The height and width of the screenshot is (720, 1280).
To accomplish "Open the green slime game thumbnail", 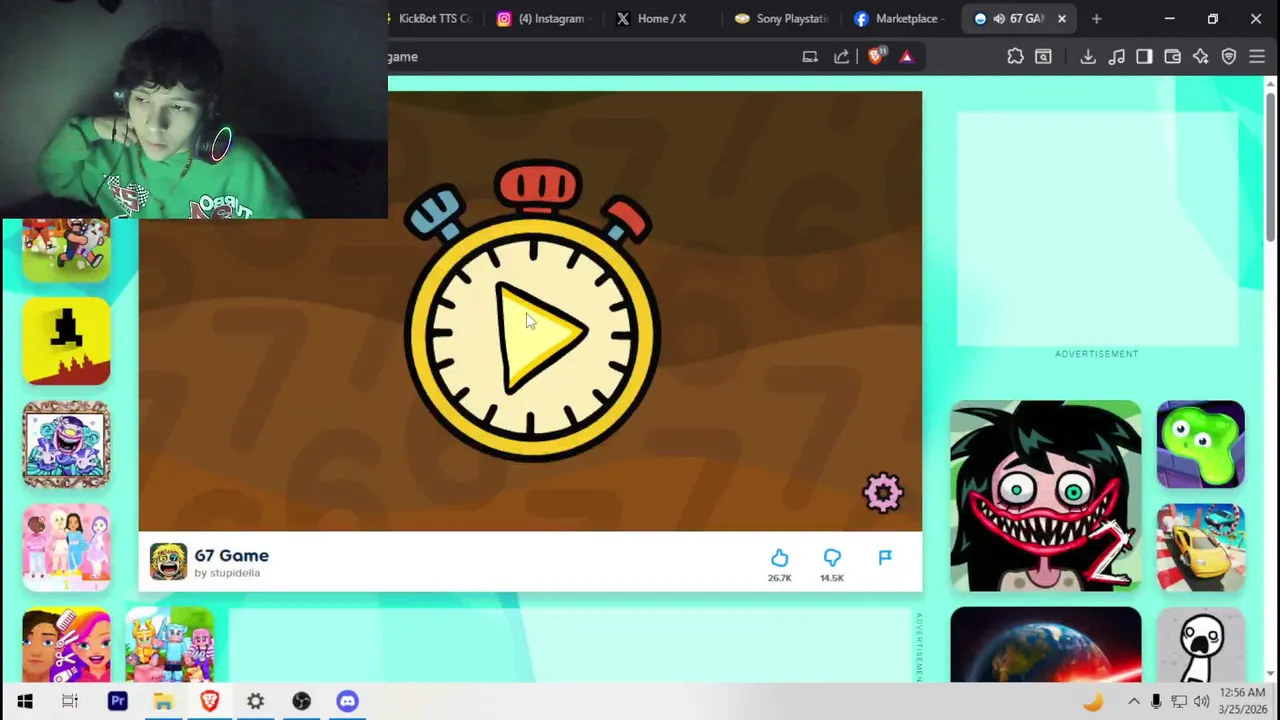I will [1200, 444].
